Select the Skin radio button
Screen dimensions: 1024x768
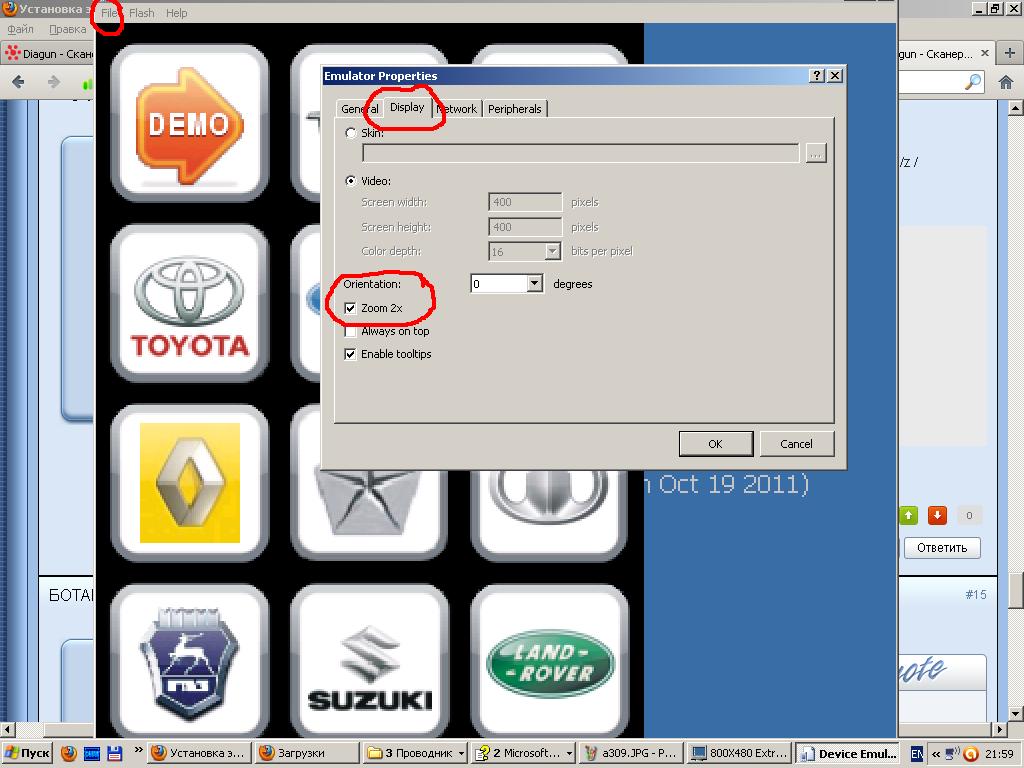point(351,133)
